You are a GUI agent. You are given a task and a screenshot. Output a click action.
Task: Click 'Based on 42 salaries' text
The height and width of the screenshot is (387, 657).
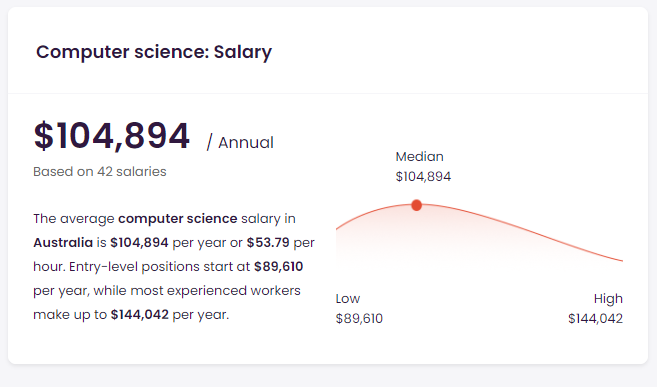(100, 172)
